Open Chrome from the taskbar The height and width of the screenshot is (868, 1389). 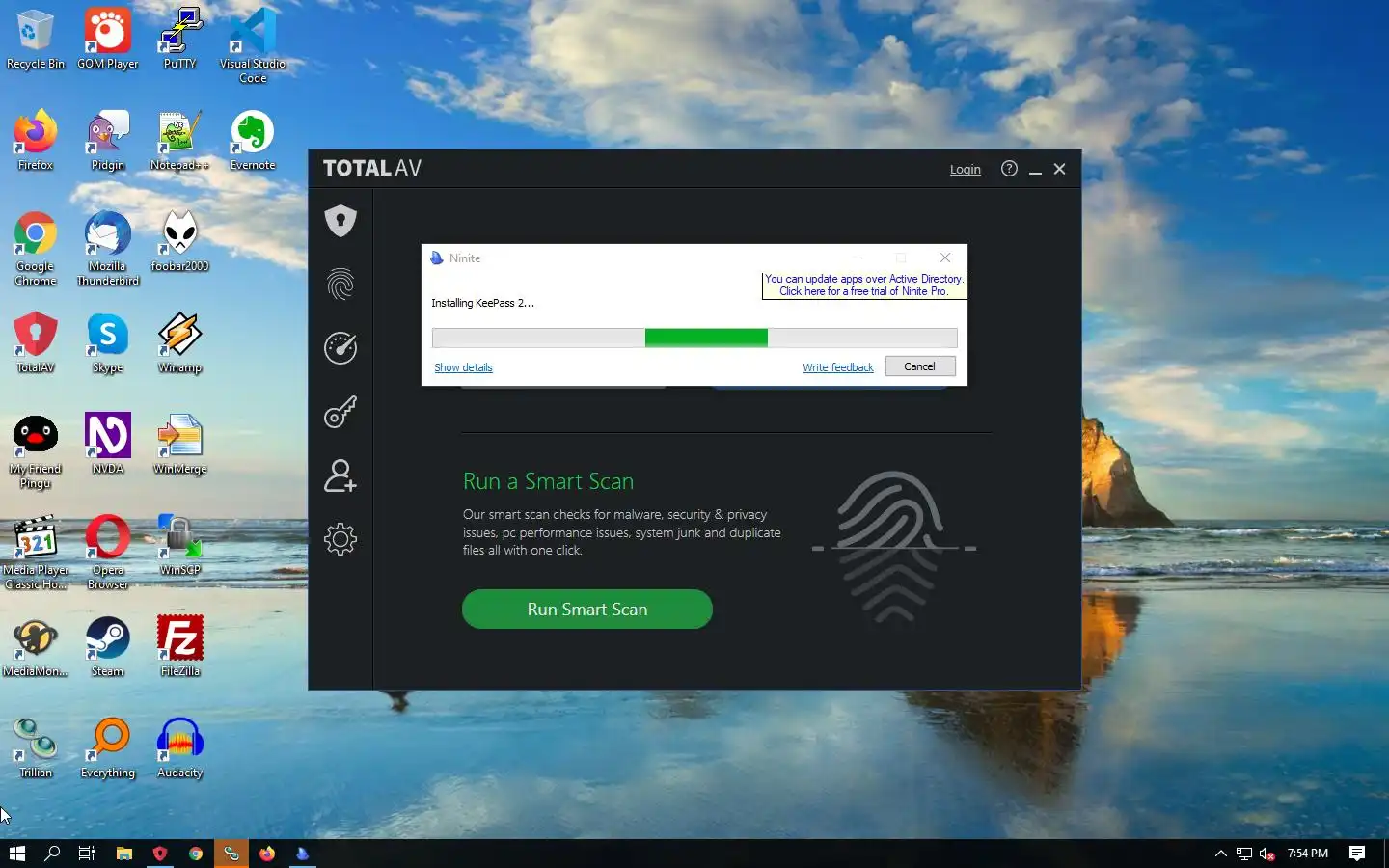tap(196, 854)
